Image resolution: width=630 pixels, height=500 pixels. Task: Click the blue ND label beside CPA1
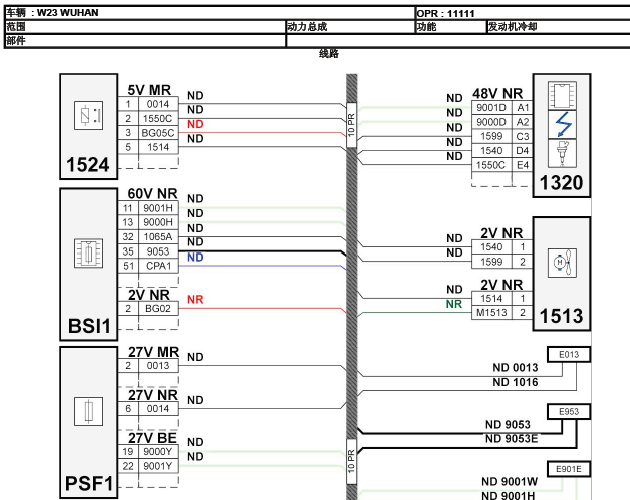coord(195,257)
